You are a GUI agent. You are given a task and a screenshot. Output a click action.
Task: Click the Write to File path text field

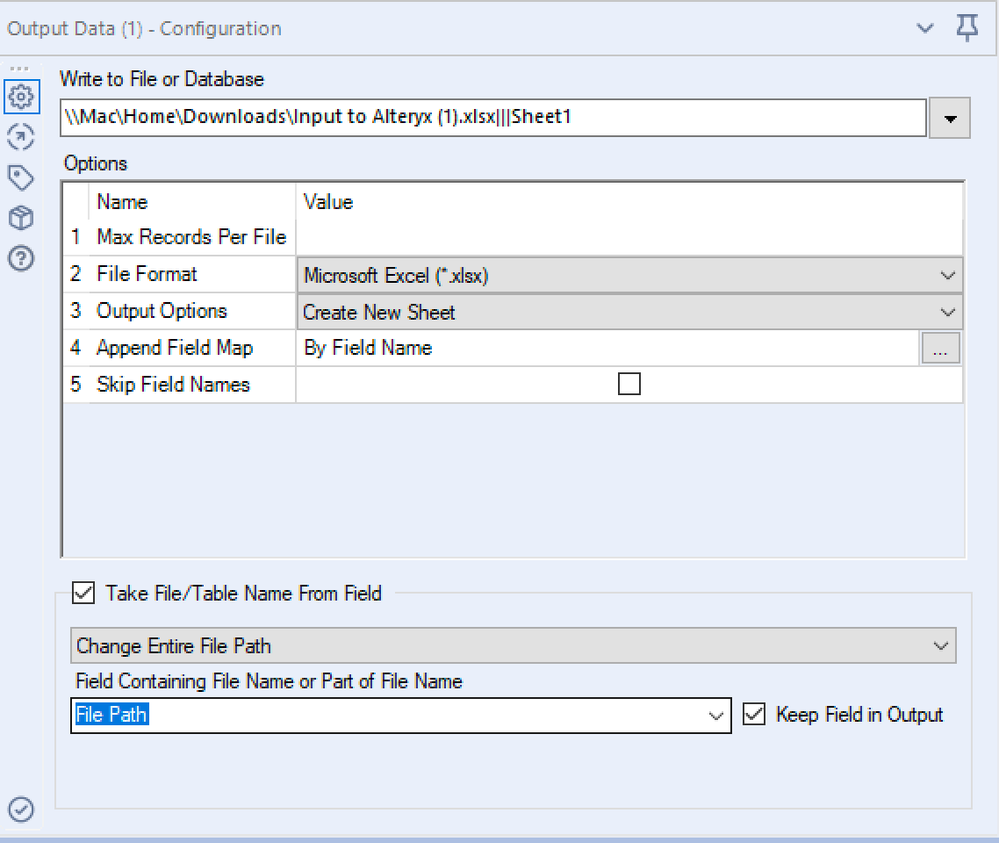[492, 118]
